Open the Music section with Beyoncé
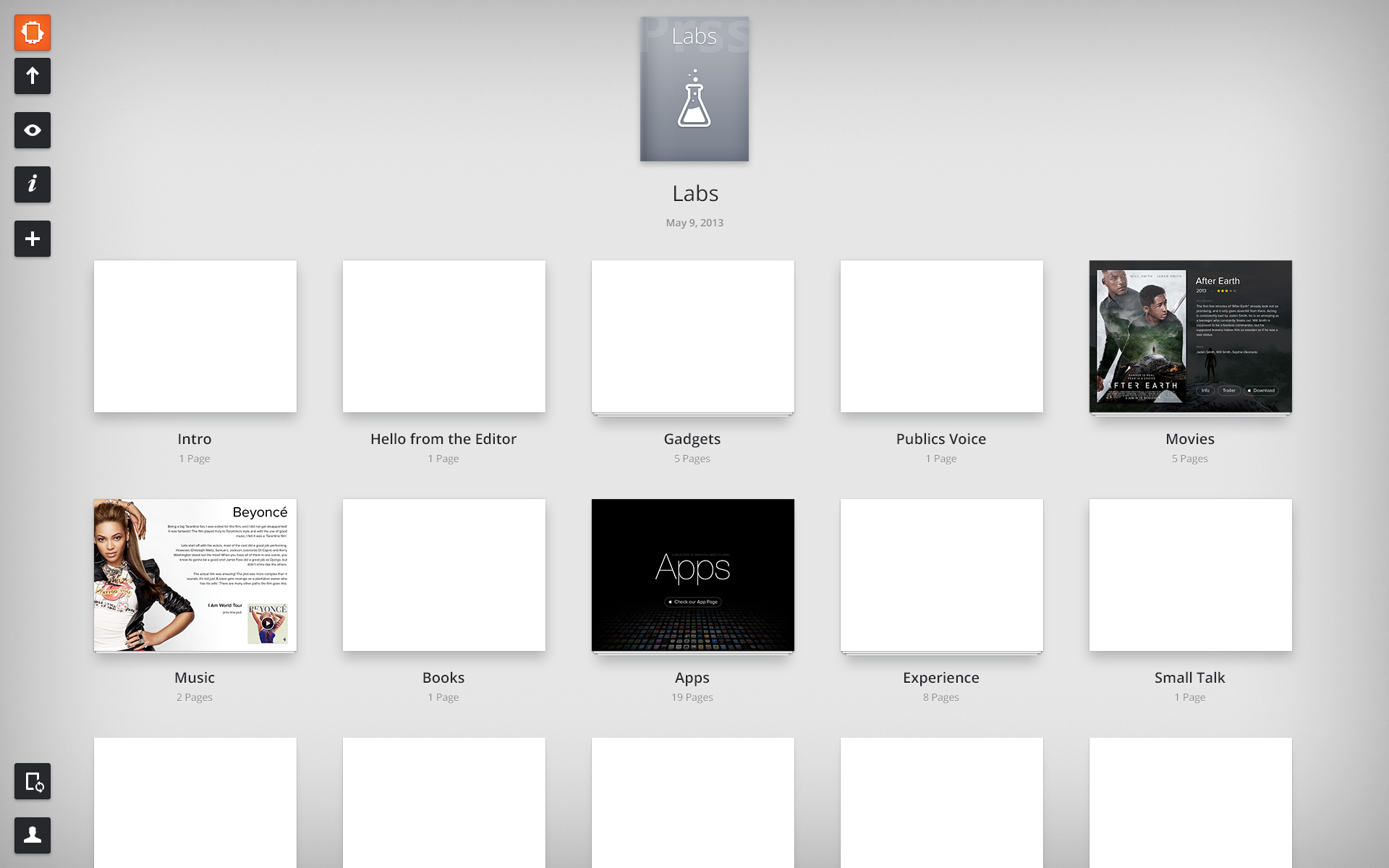 click(195, 575)
